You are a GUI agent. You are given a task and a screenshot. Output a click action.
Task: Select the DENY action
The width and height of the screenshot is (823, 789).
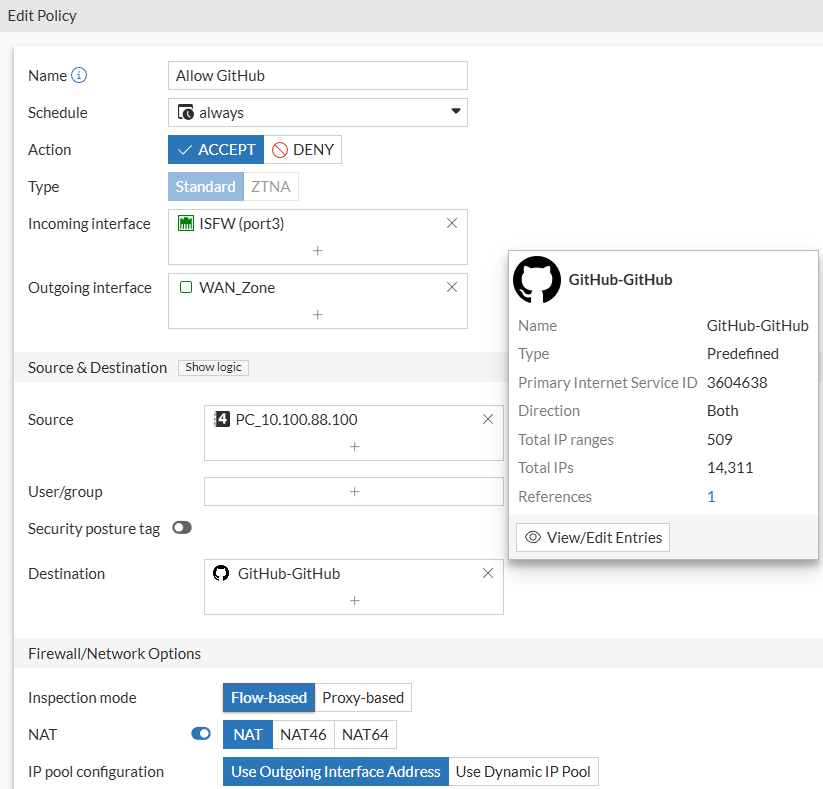coord(302,149)
